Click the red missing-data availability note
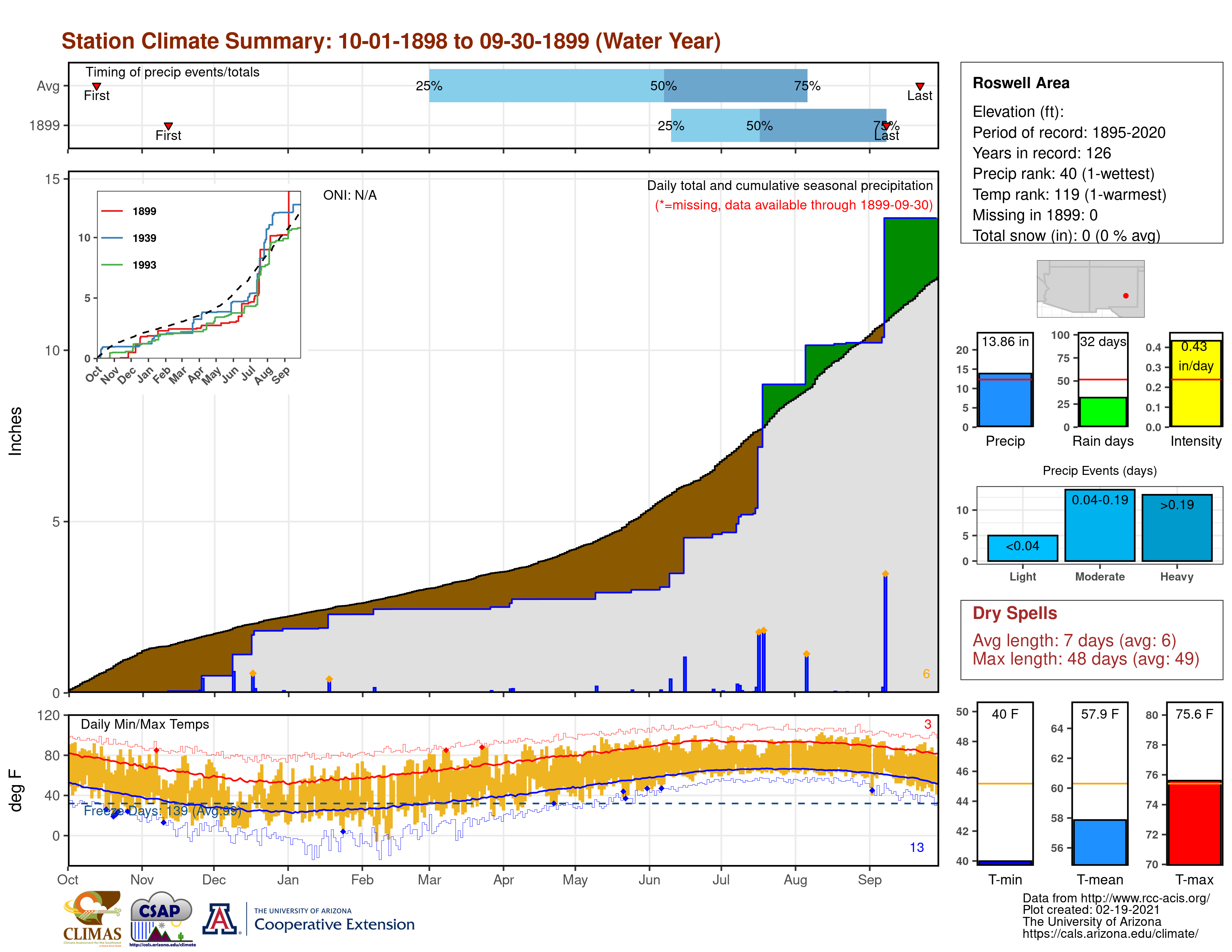Viewport: 1232px width, 952px height. pos(794,205)
